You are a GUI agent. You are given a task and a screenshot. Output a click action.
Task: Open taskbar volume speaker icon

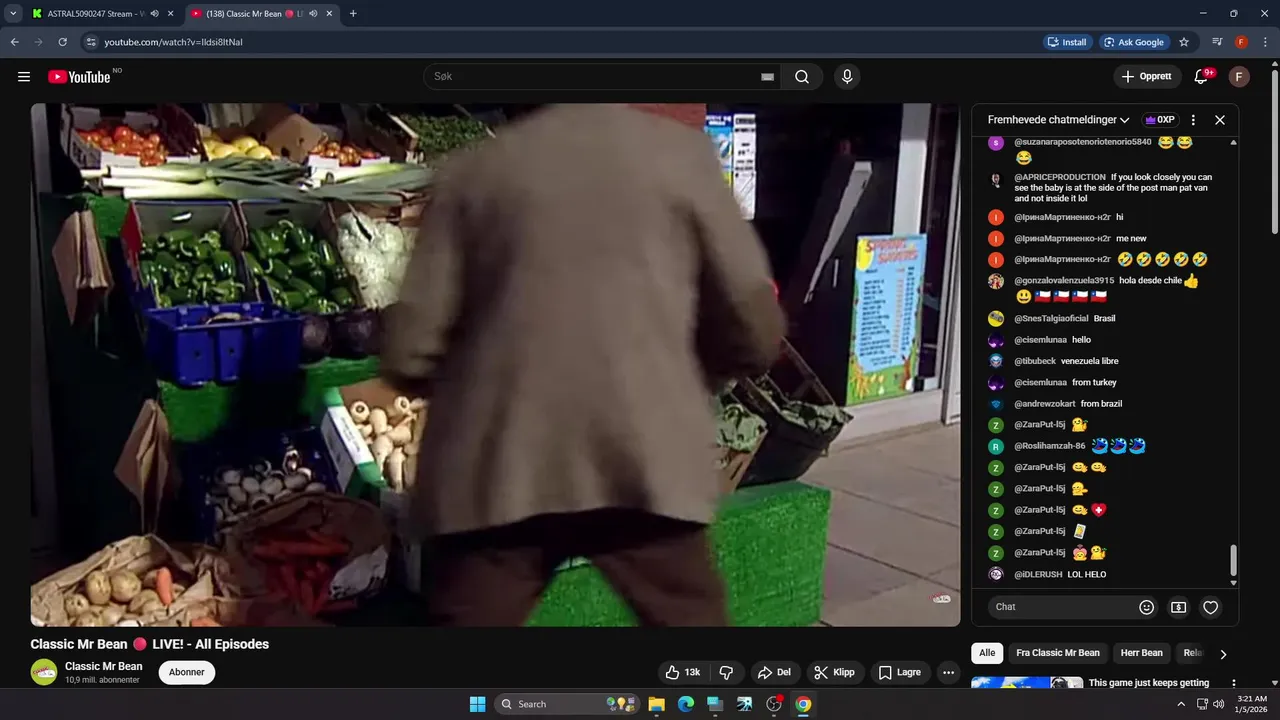pos(1219,704)
